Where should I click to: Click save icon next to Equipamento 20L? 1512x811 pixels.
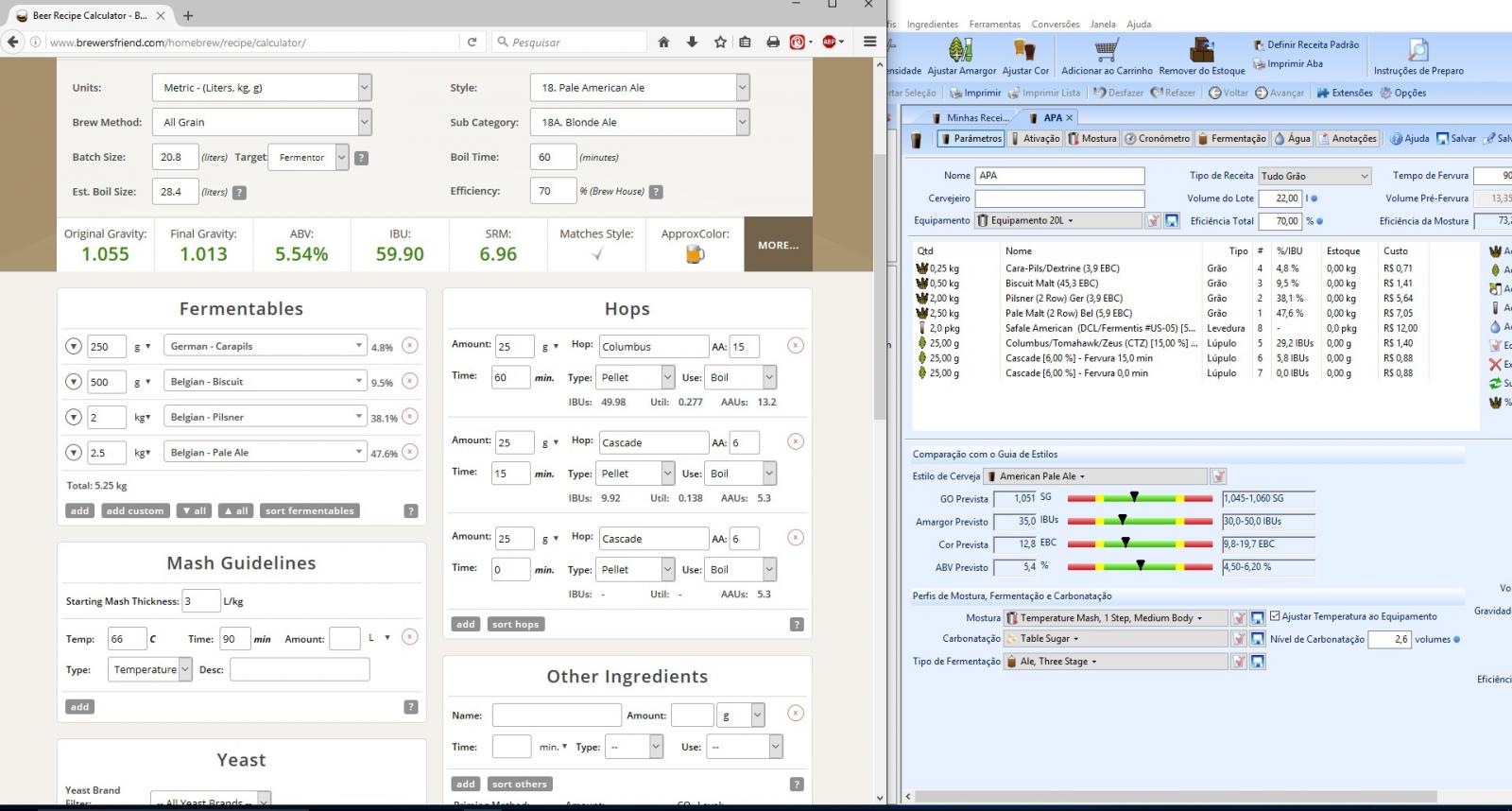pos(1172,220)
